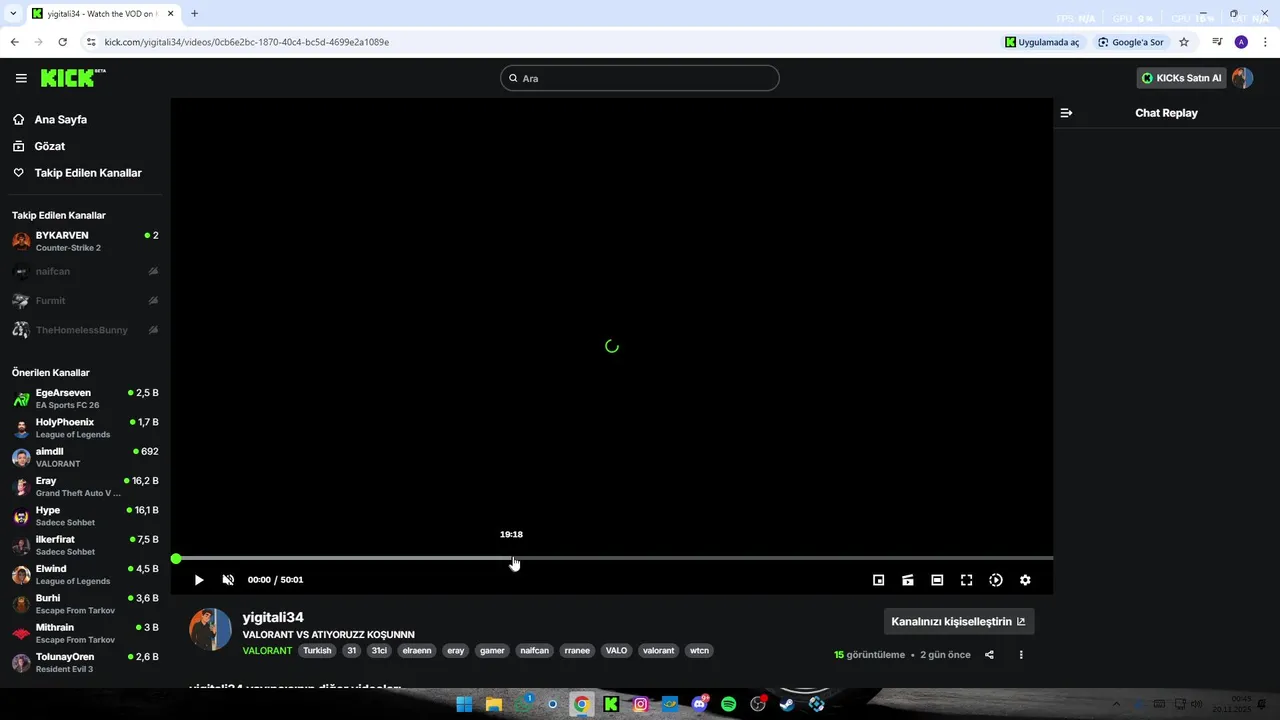Viewport: 1280px width, 720px height.
Task: Open Instagram from the taskbar
Action: click(x=640, y=704)
